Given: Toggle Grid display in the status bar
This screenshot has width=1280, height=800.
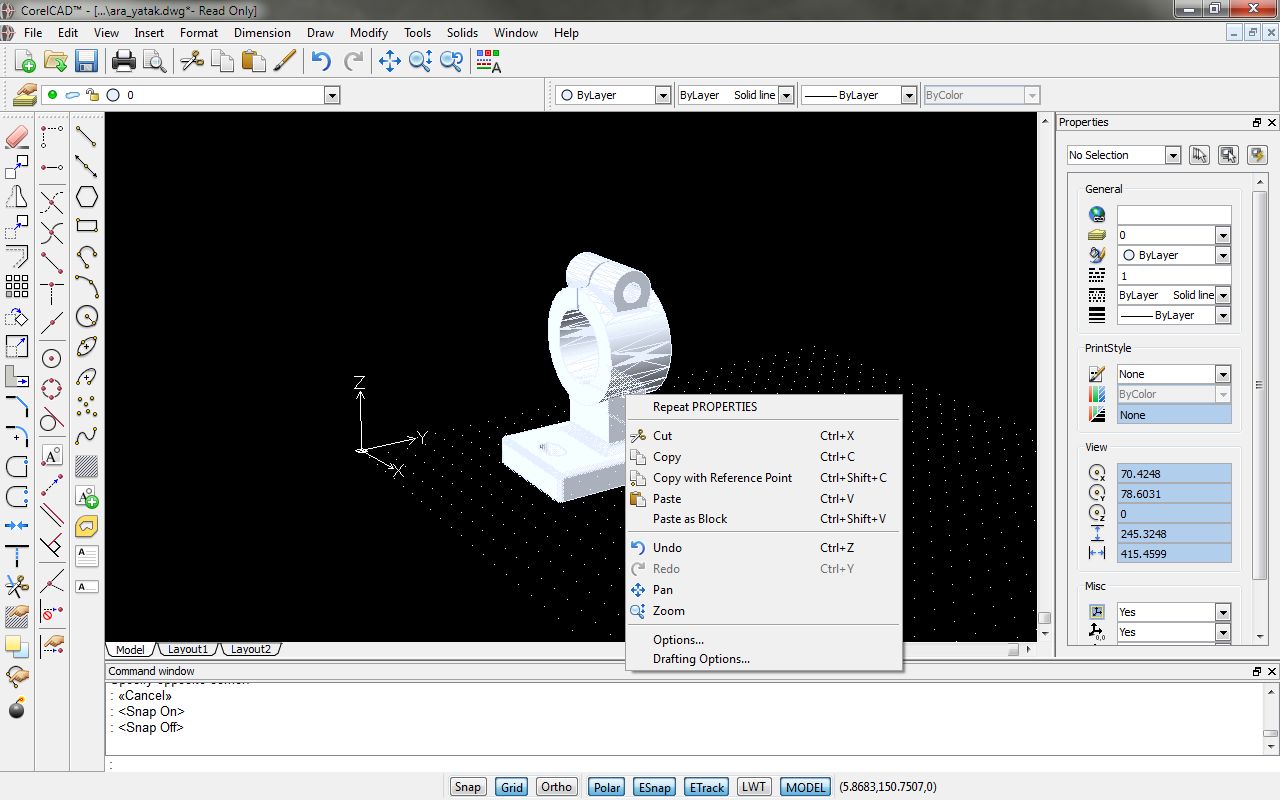Looking at the screenshot, I should (x=512, y=787).
